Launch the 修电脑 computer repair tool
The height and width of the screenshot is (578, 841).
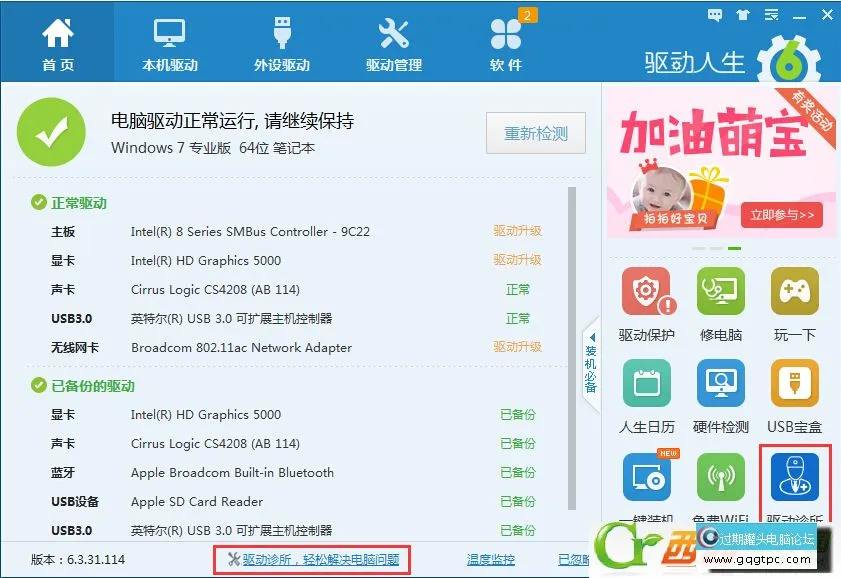(x=721, y=293)
